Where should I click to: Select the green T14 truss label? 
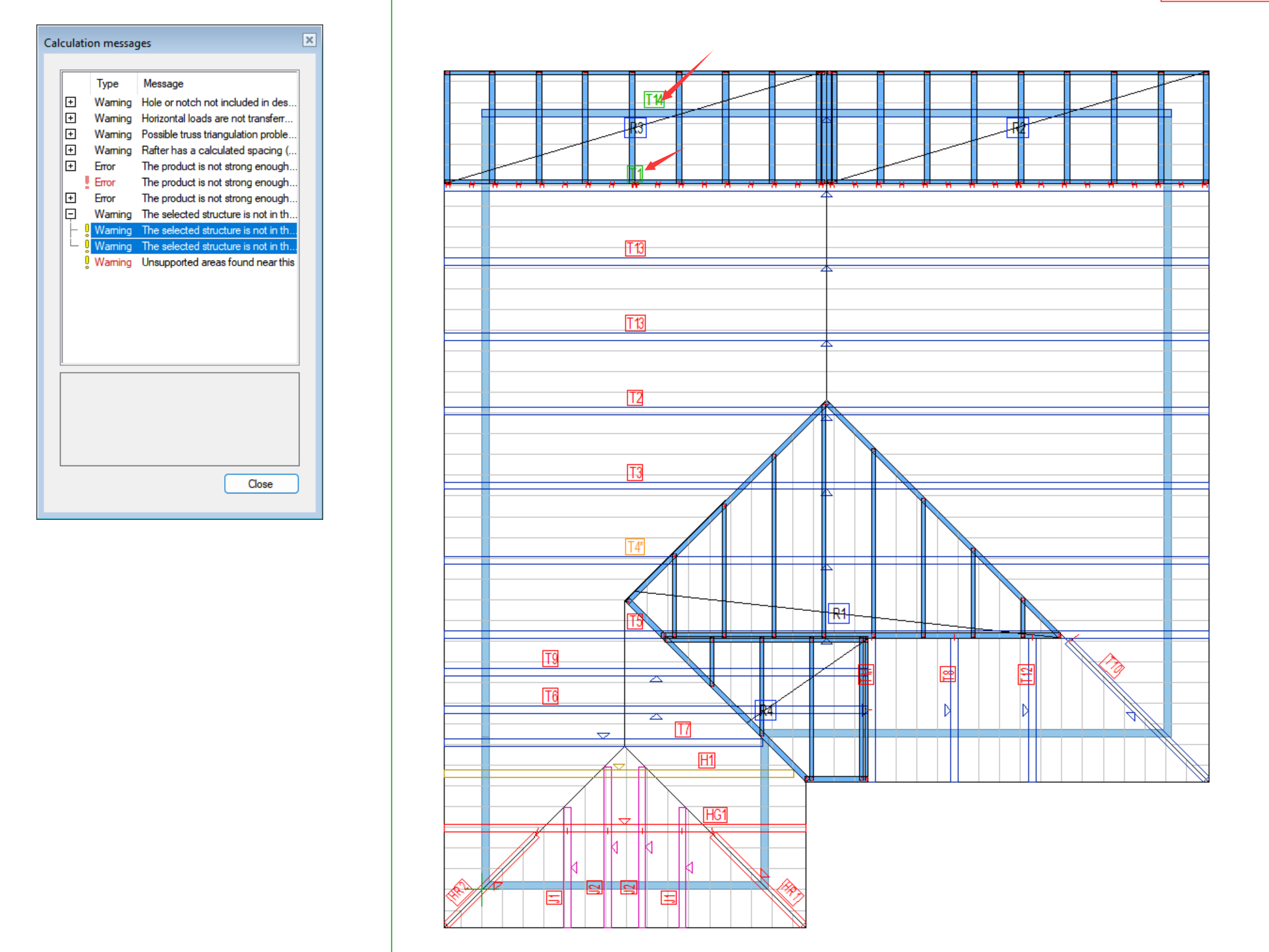653,100
